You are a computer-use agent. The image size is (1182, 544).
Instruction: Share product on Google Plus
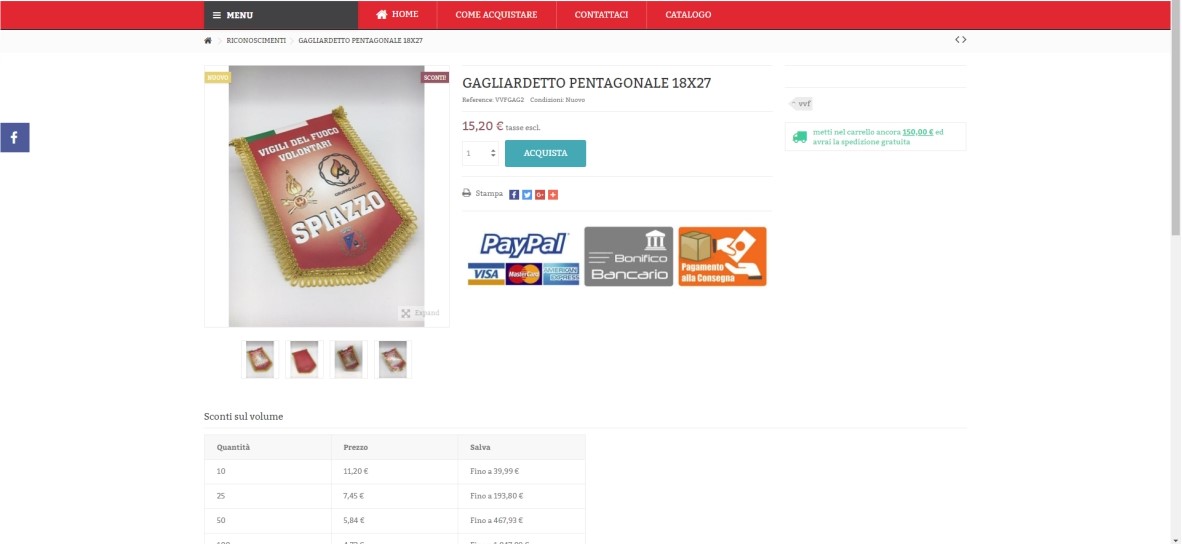[x=540, y=194]
